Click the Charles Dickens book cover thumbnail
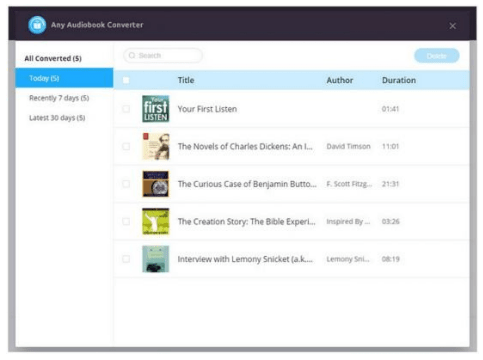 156,146
